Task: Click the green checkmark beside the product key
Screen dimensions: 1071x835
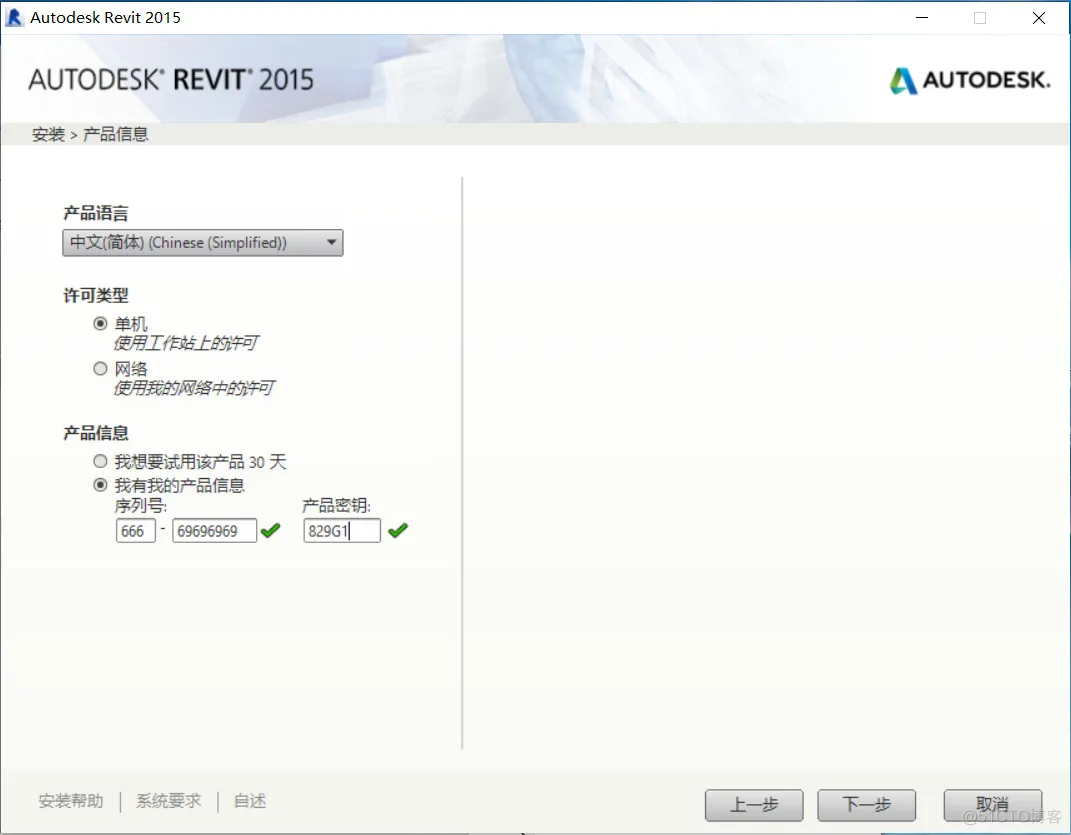Action: tap(397, 531)
